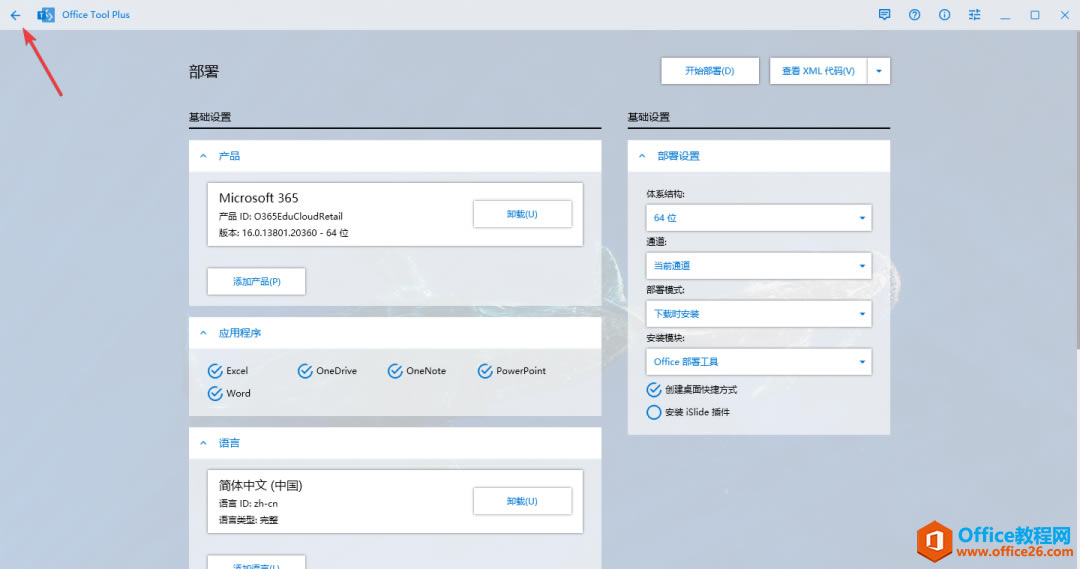This screenshot has height=569, width=1080.
Task: Click the 查看 XML 代码(V) button
Action: pos(818,71)
